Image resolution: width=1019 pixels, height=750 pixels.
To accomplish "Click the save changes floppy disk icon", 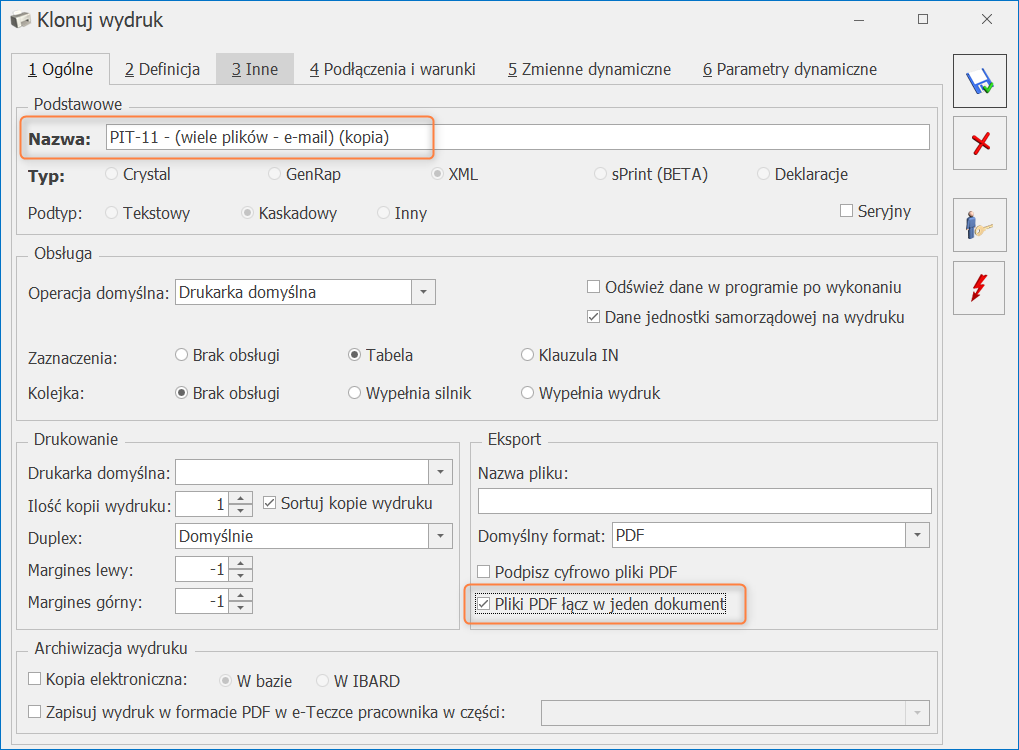I will 980,83.
